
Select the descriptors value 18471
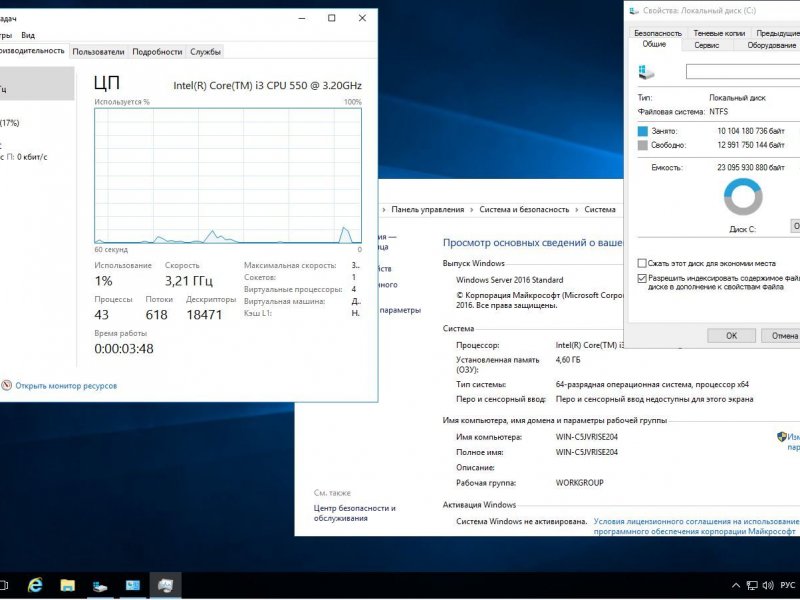(204, 314)
